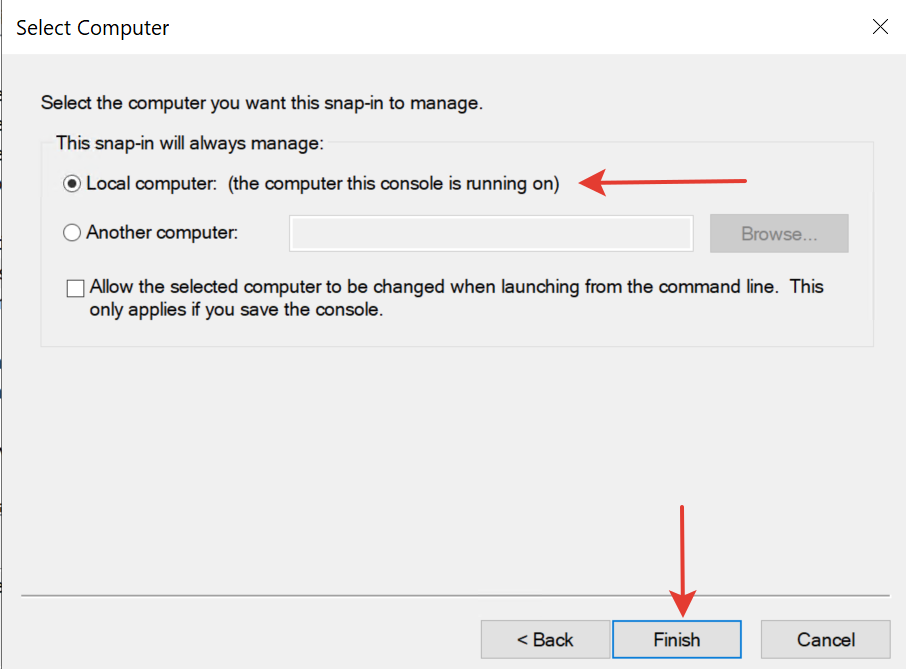Click the red arrow pointing down at Finish
The image size is (906, 669).
[x=682, y=561]
